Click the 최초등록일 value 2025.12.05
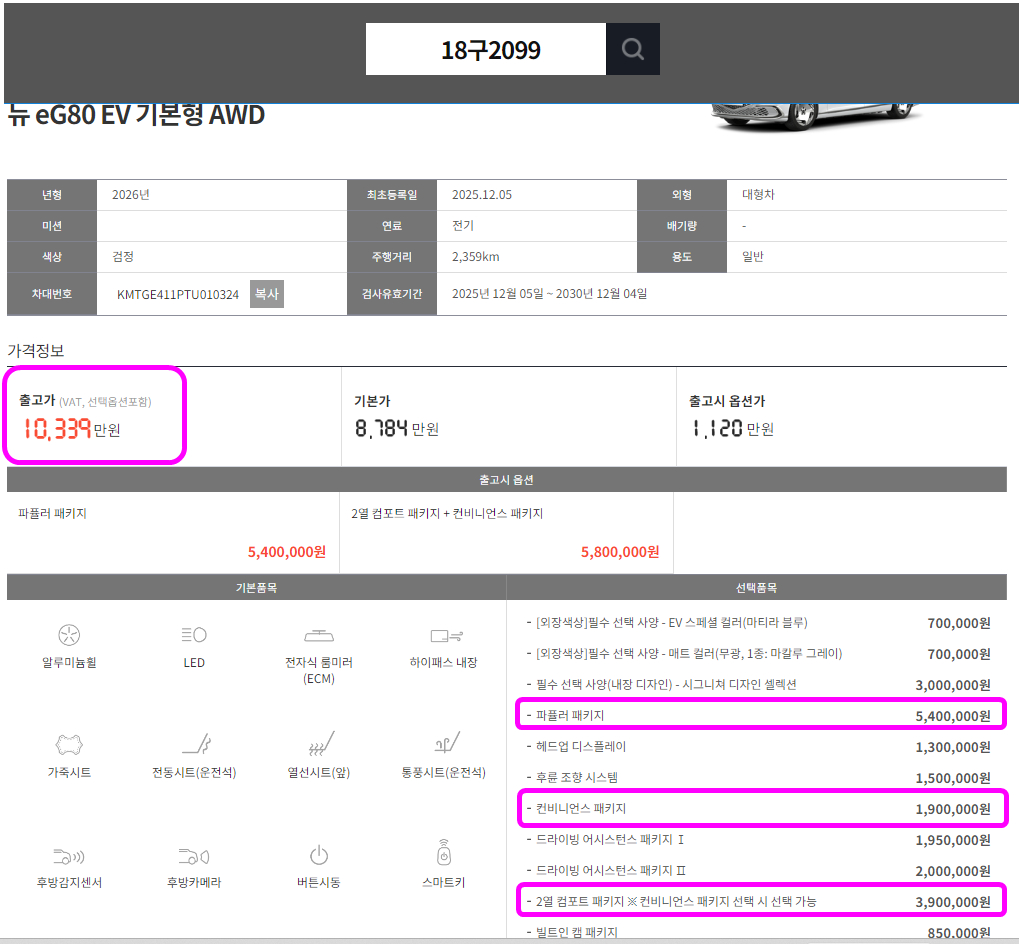This screenshot has width=1019, height=944. 482,195
